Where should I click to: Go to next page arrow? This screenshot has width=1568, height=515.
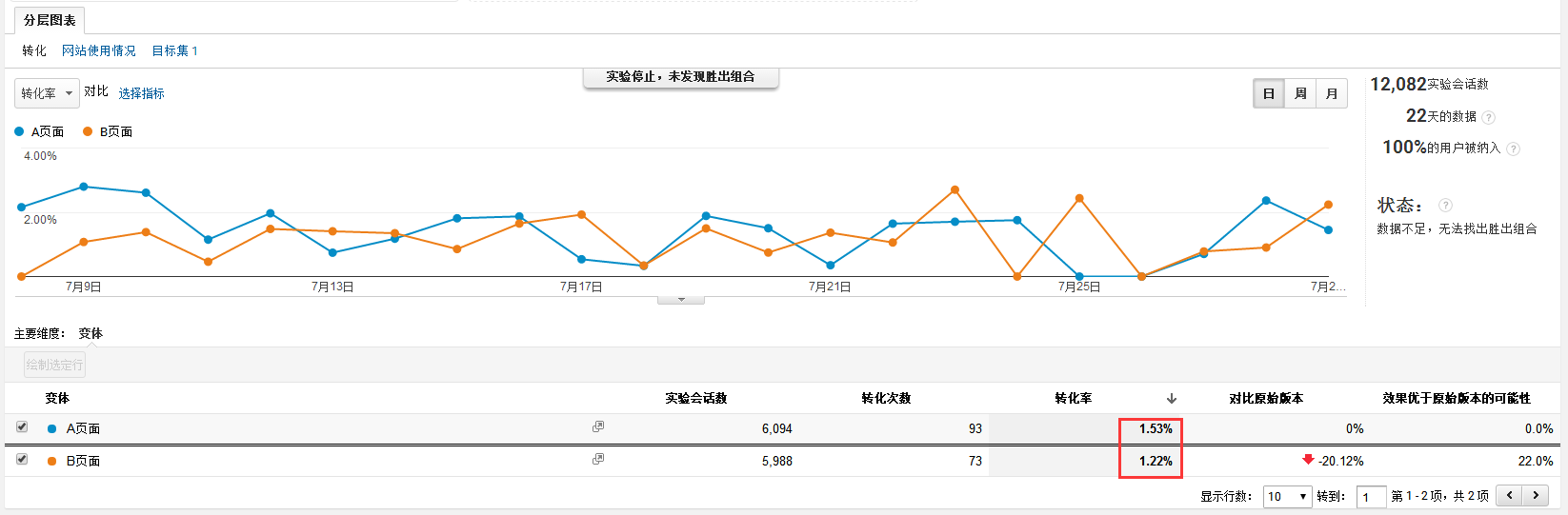1536,495
